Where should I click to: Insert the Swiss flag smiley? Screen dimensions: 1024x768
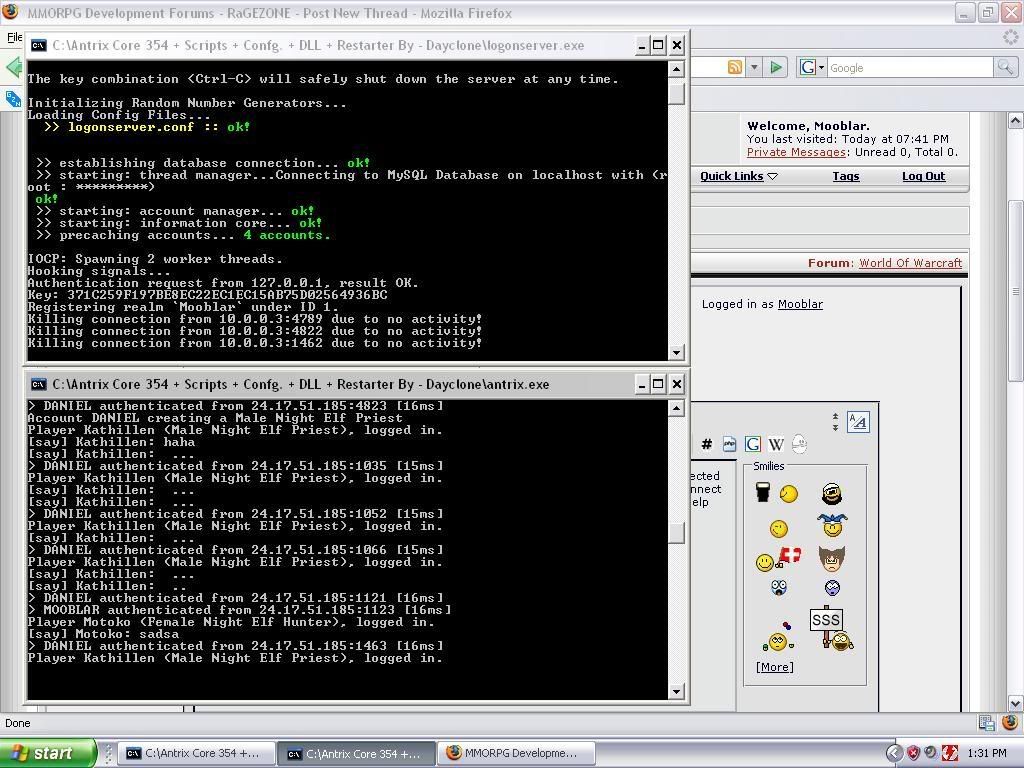click(791, 556)
